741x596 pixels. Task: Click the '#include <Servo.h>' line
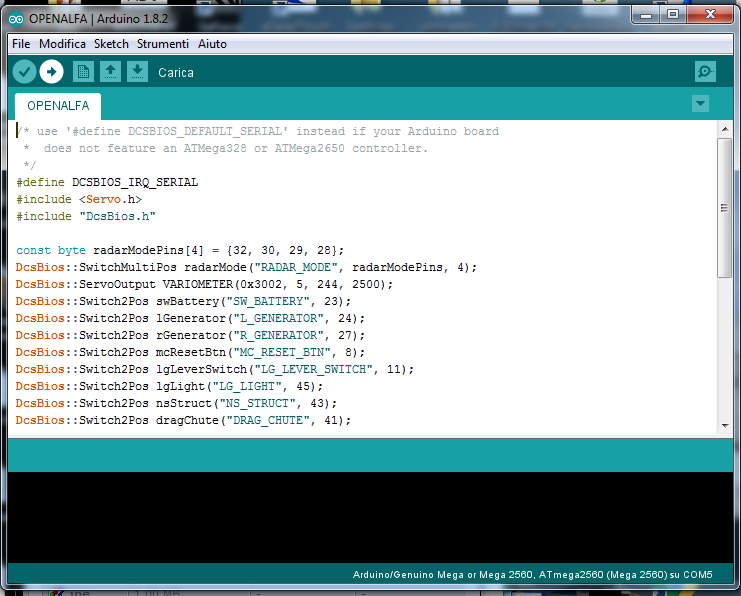(79, 199)
